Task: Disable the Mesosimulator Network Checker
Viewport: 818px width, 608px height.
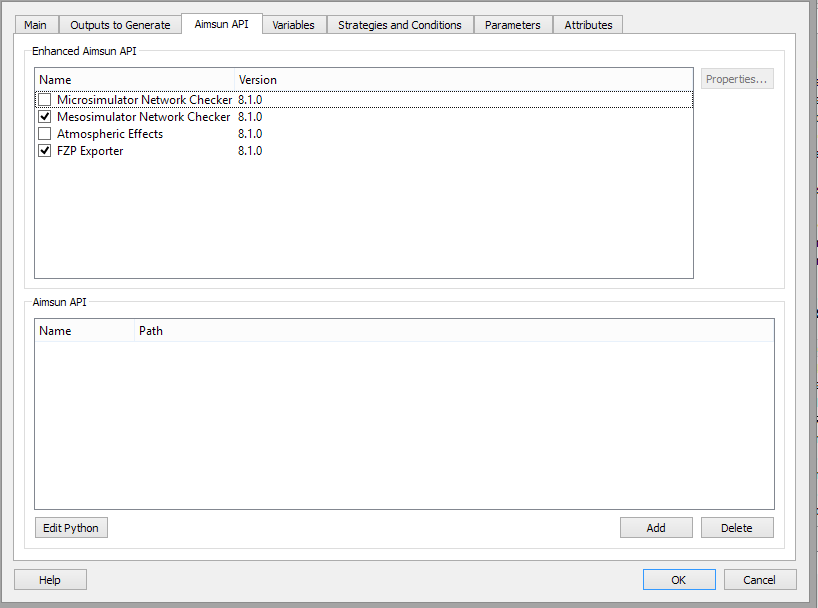Action: pos(44,116)
